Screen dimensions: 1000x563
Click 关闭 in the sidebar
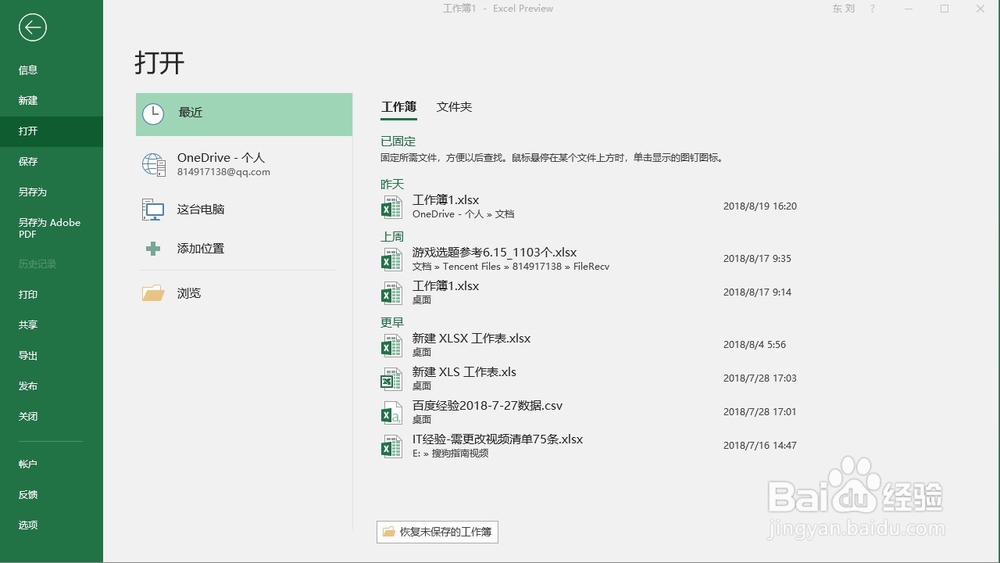28,417
